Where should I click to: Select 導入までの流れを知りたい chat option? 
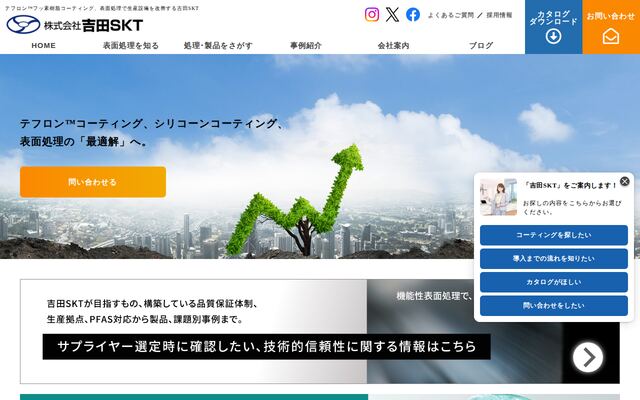click(x=554, y=259)
